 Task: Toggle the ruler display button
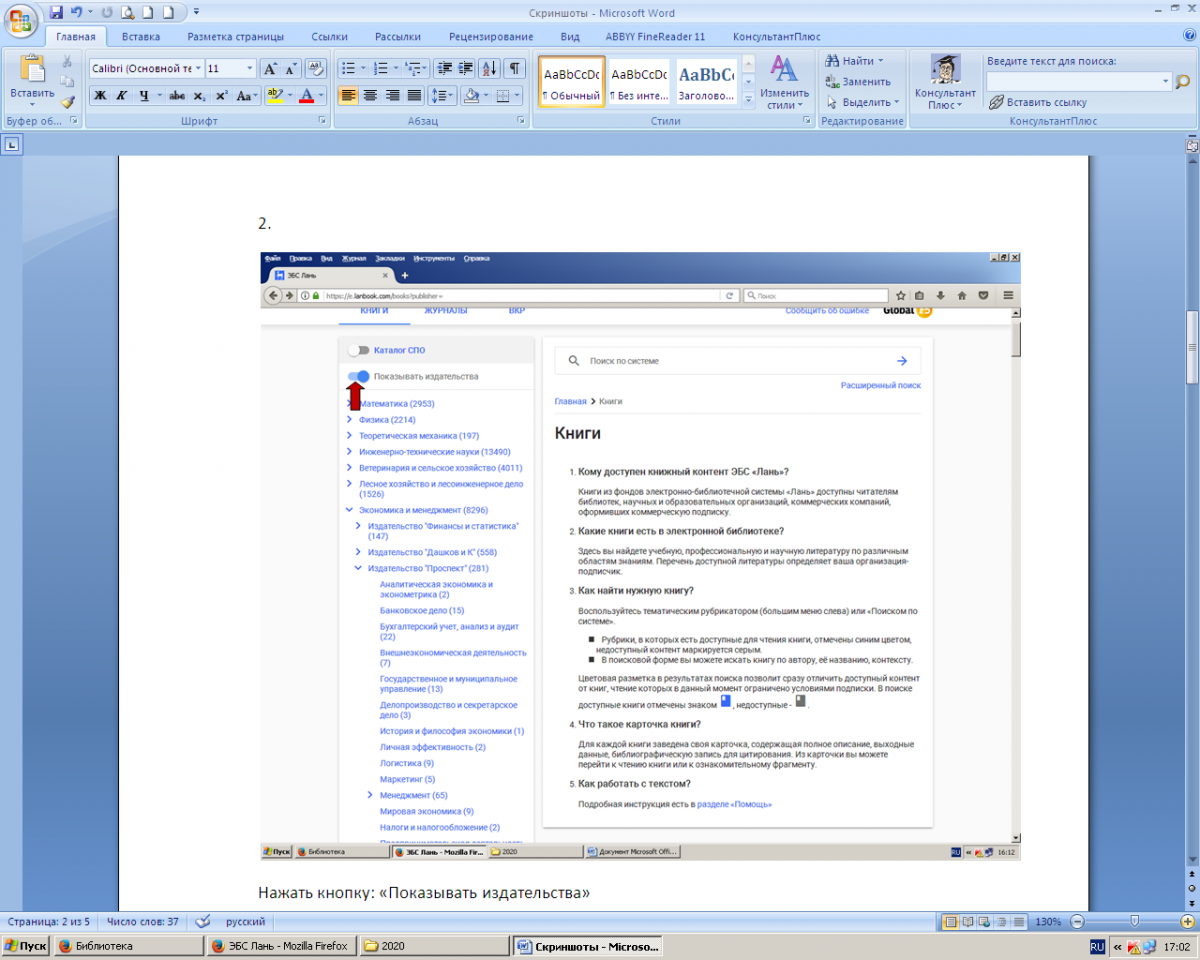pos(1192,145)
